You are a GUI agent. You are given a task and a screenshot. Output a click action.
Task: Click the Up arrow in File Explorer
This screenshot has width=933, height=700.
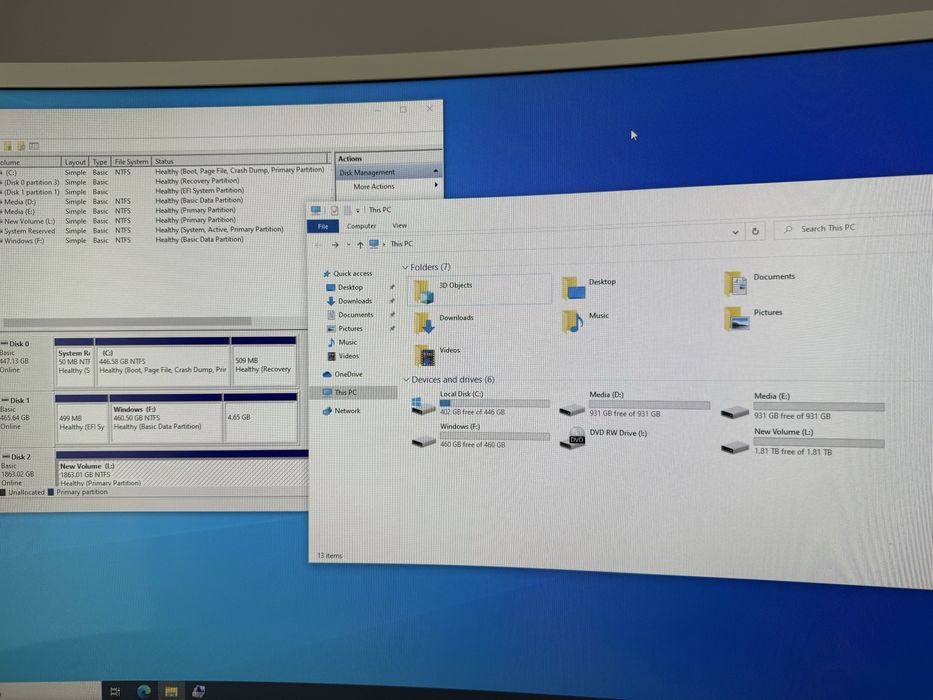(x=360, y=244)
